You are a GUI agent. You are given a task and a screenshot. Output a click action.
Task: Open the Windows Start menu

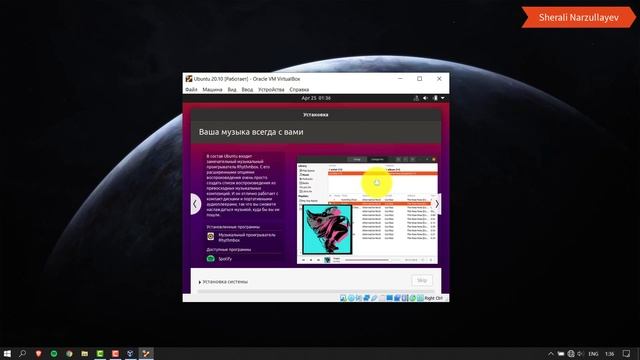[7, 353]
